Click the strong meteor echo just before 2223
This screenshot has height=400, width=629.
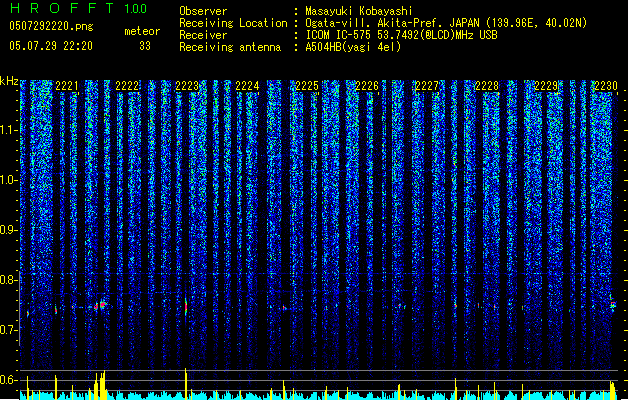tap(186, 307)
